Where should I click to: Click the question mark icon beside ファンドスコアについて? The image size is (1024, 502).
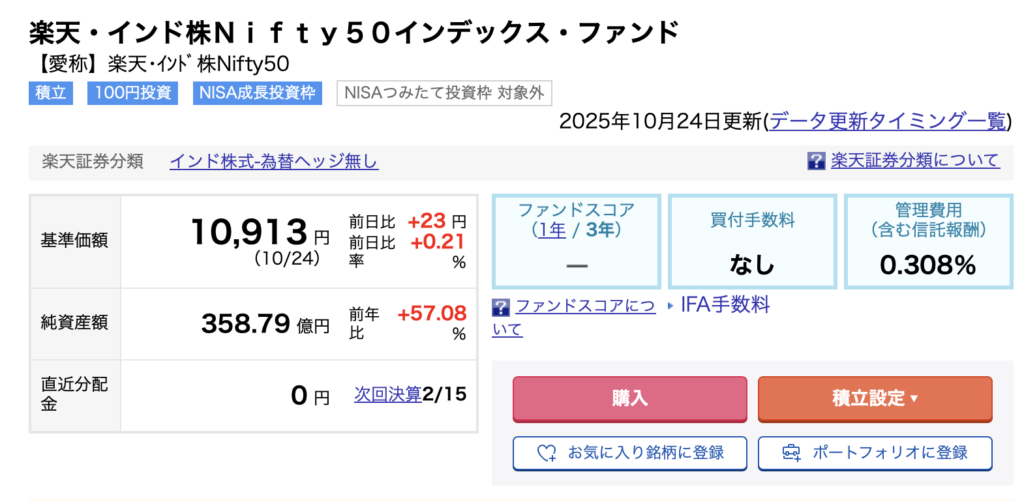(x=501, y=306)
